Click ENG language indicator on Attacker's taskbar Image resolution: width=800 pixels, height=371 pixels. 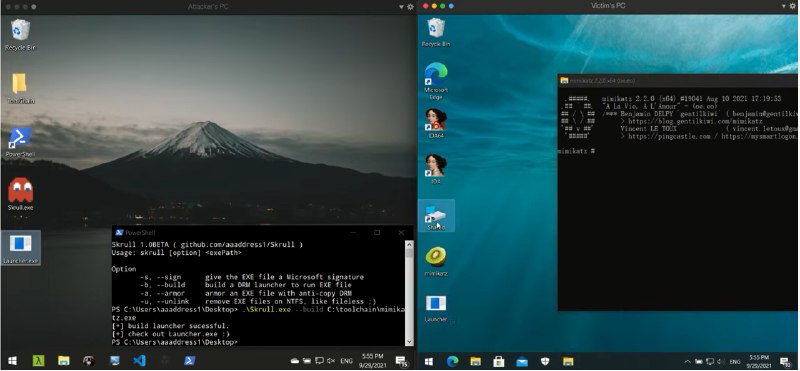point(346,361)
